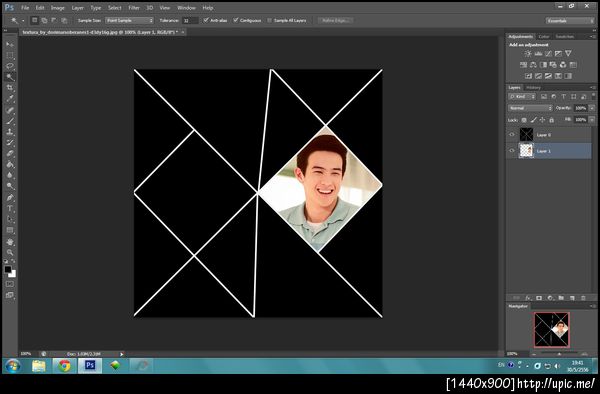
Task: Select the Path Selection tool
Action: pos(10,220)
